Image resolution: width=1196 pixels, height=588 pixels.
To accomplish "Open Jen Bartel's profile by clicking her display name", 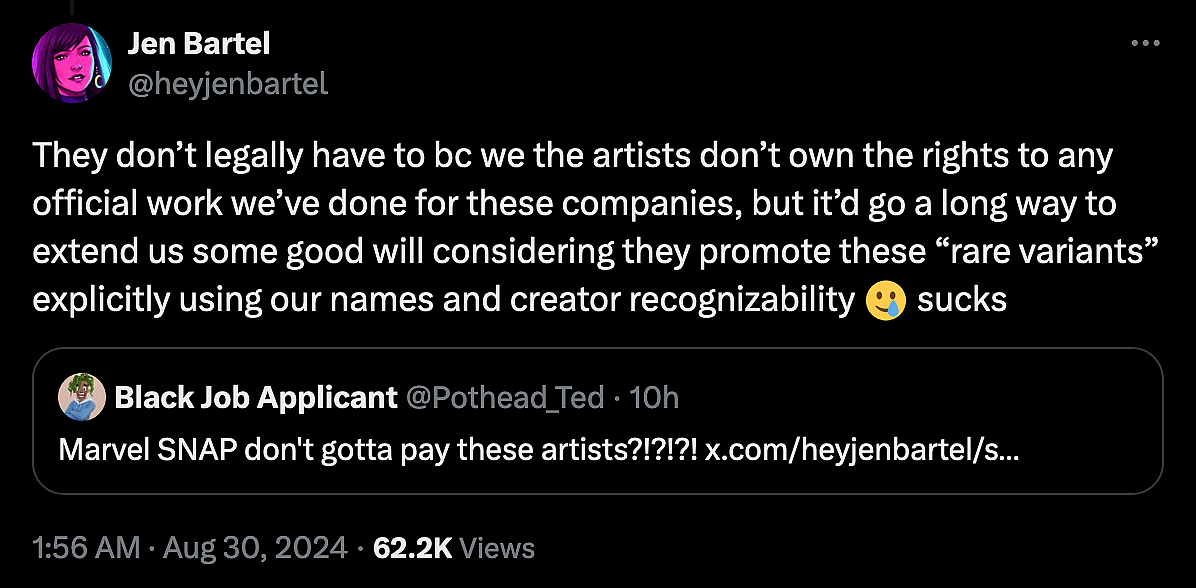I will [199, 43].
